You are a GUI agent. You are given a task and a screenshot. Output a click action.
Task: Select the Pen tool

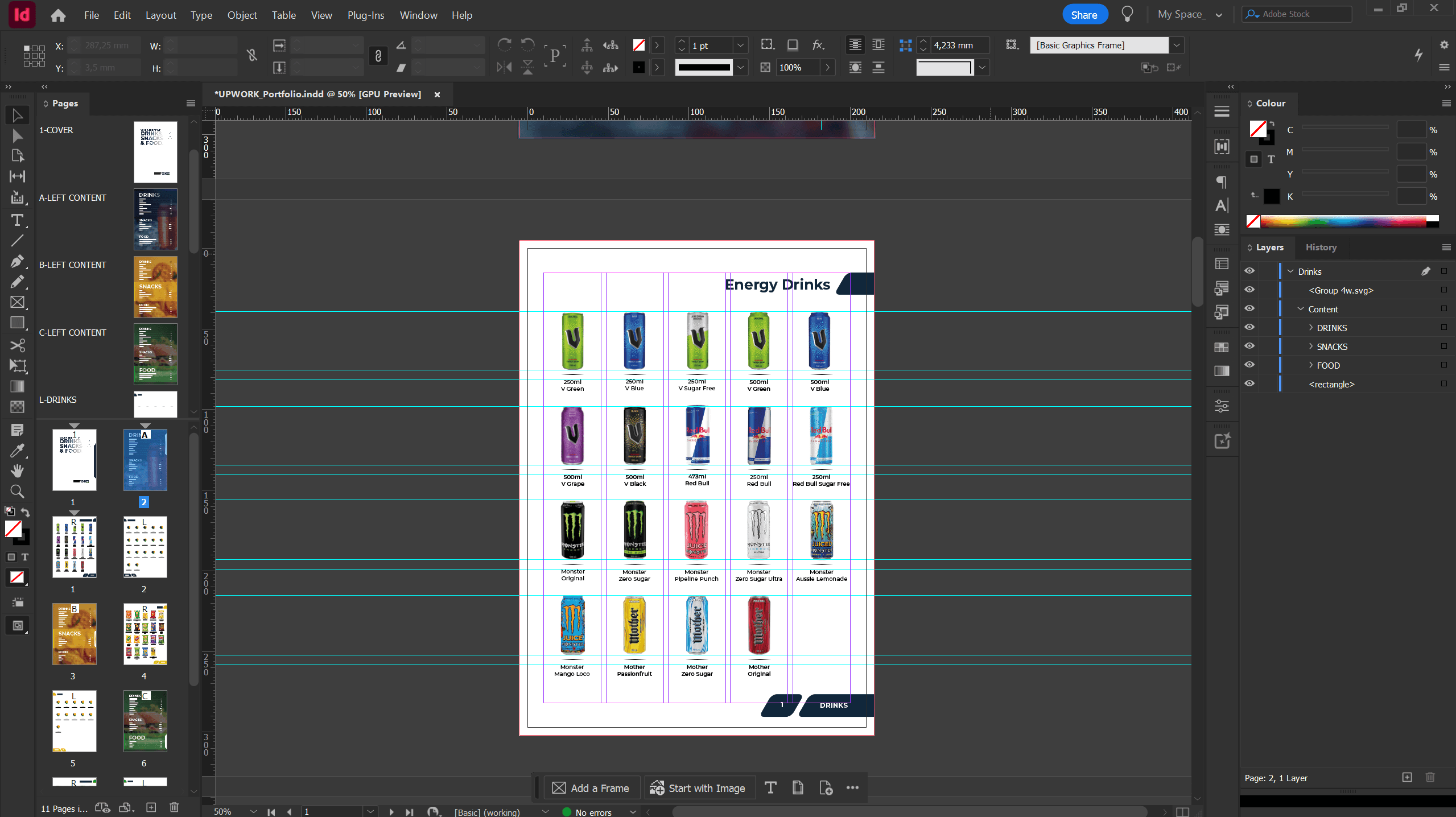(x=17, y=261)
